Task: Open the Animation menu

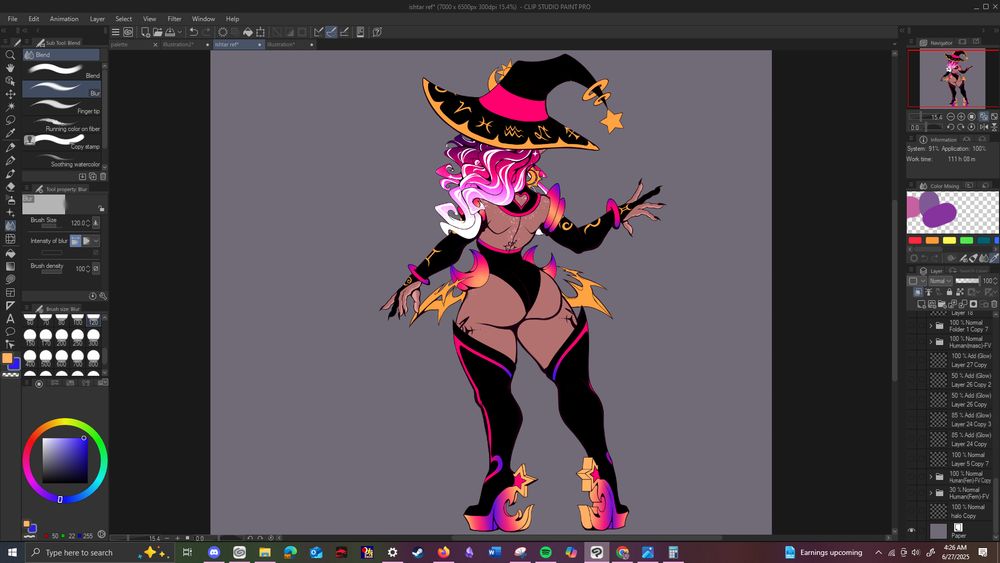Action: point(64,18)
